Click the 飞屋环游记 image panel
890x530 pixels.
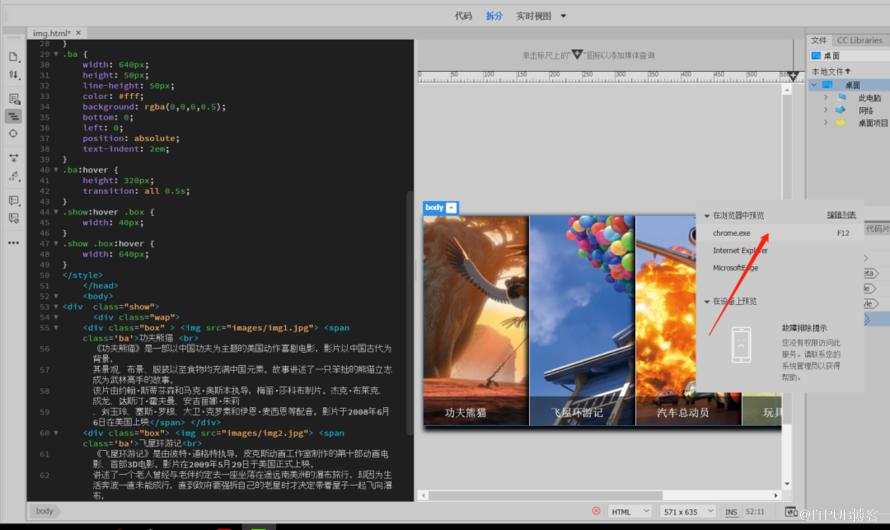(x=582, y=320)
